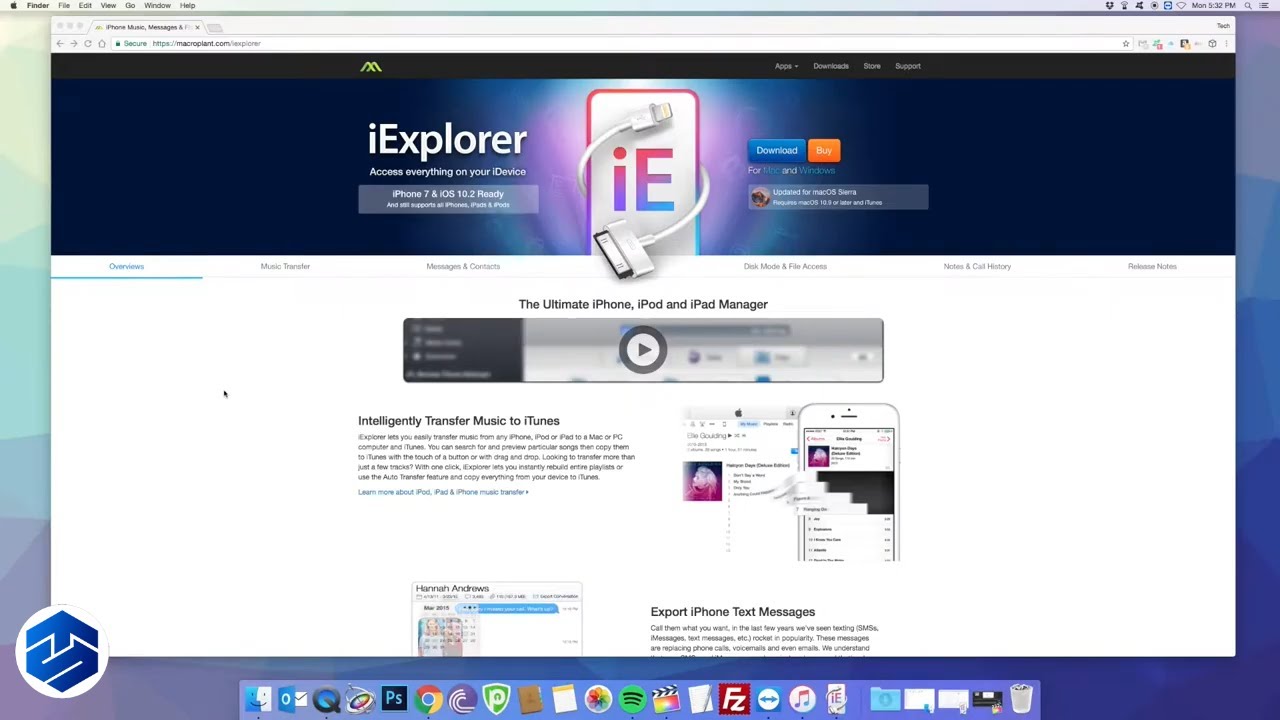This screenshot has width=1280, height=720.
Task: Open iExplorer app from the dock
Action: pyautogui.click(x=836, y=699)
